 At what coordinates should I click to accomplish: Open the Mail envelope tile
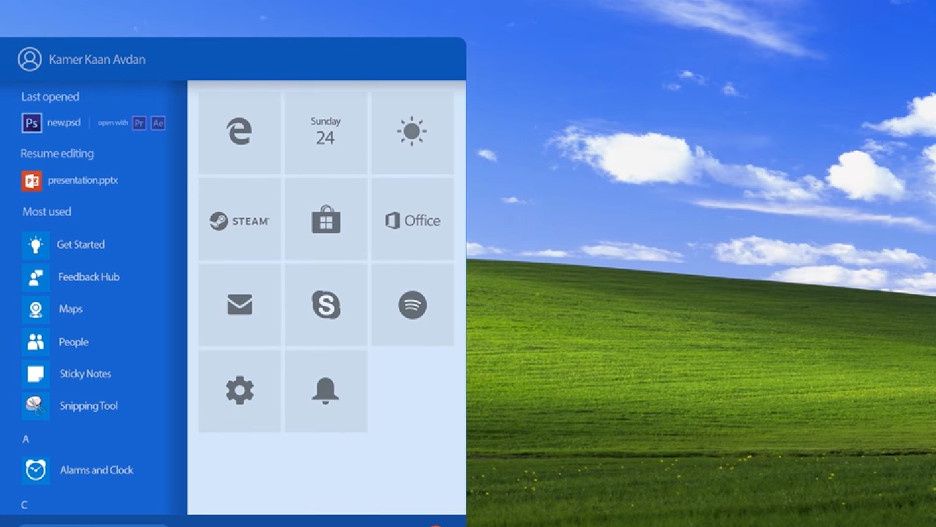239,305
